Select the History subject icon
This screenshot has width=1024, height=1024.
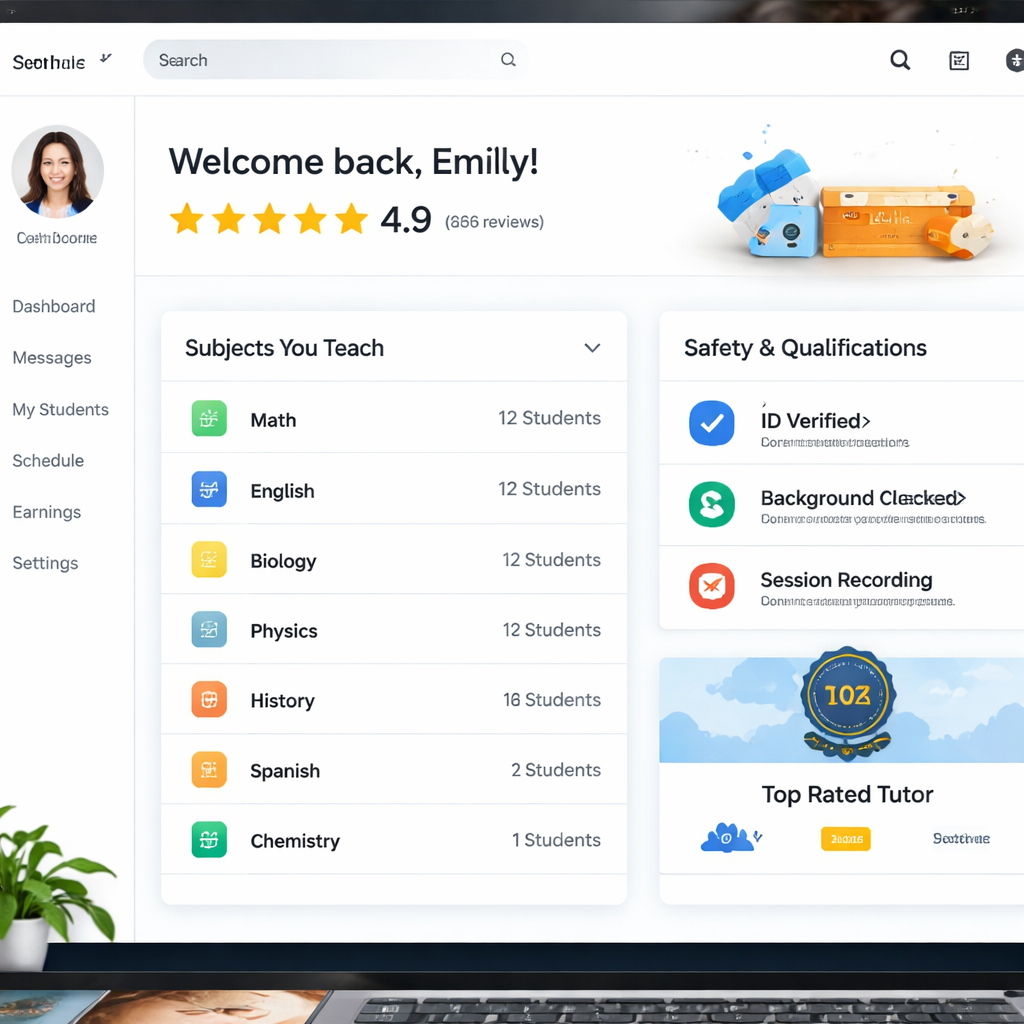209,699
